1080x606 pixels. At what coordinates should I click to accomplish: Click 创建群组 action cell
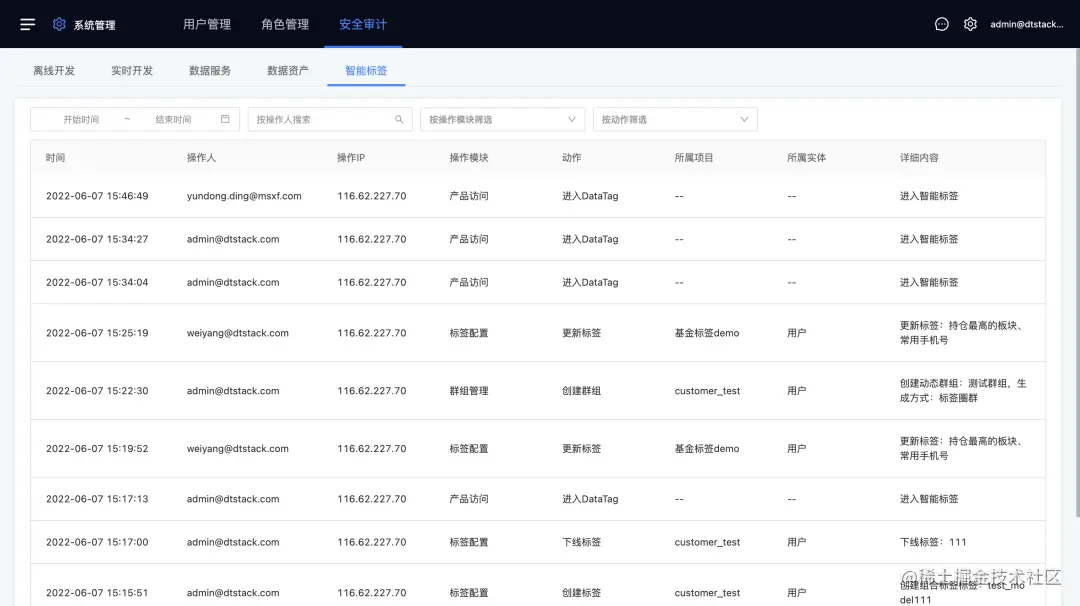pyautogui.click(x=581, y=390)
